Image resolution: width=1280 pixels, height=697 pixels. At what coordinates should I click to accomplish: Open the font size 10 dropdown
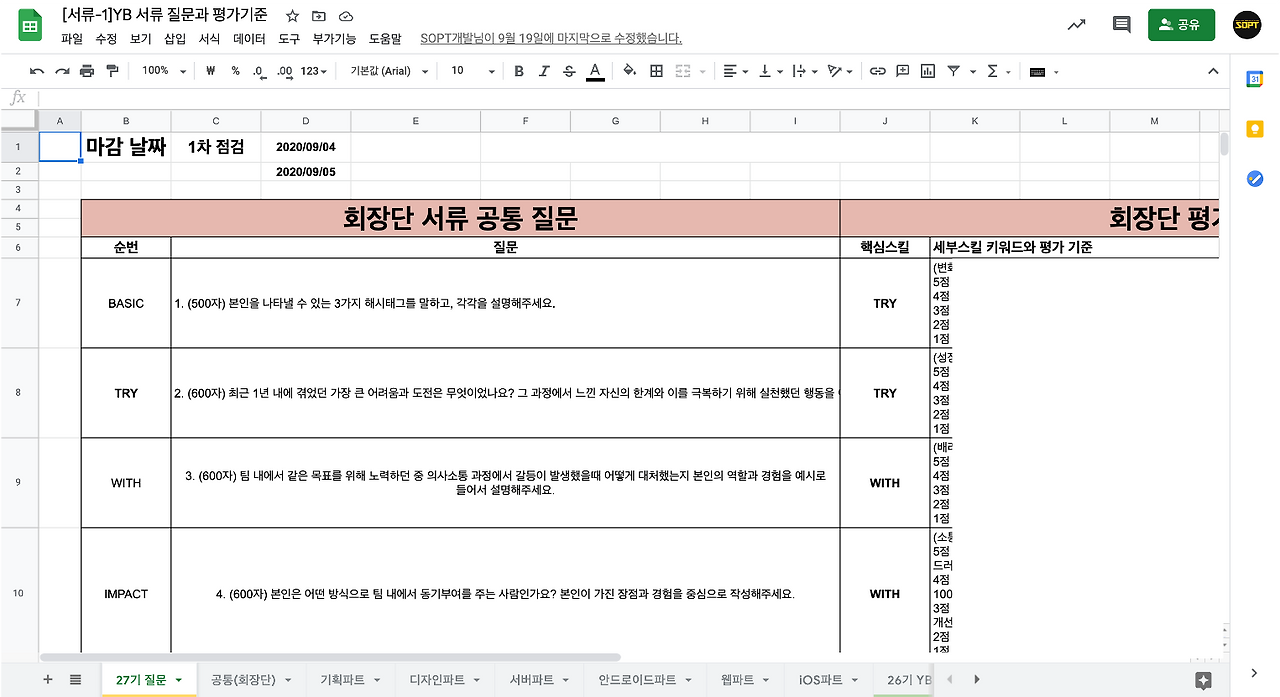coord(472,71)
